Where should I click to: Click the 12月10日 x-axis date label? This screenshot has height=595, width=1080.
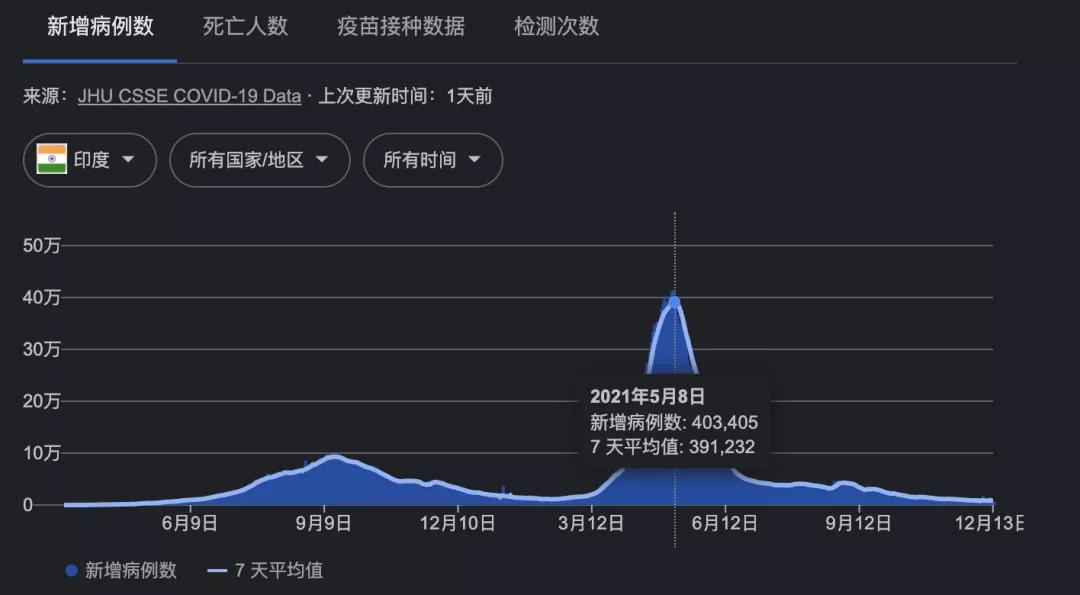pyautogui.click(x=457, y=523)
